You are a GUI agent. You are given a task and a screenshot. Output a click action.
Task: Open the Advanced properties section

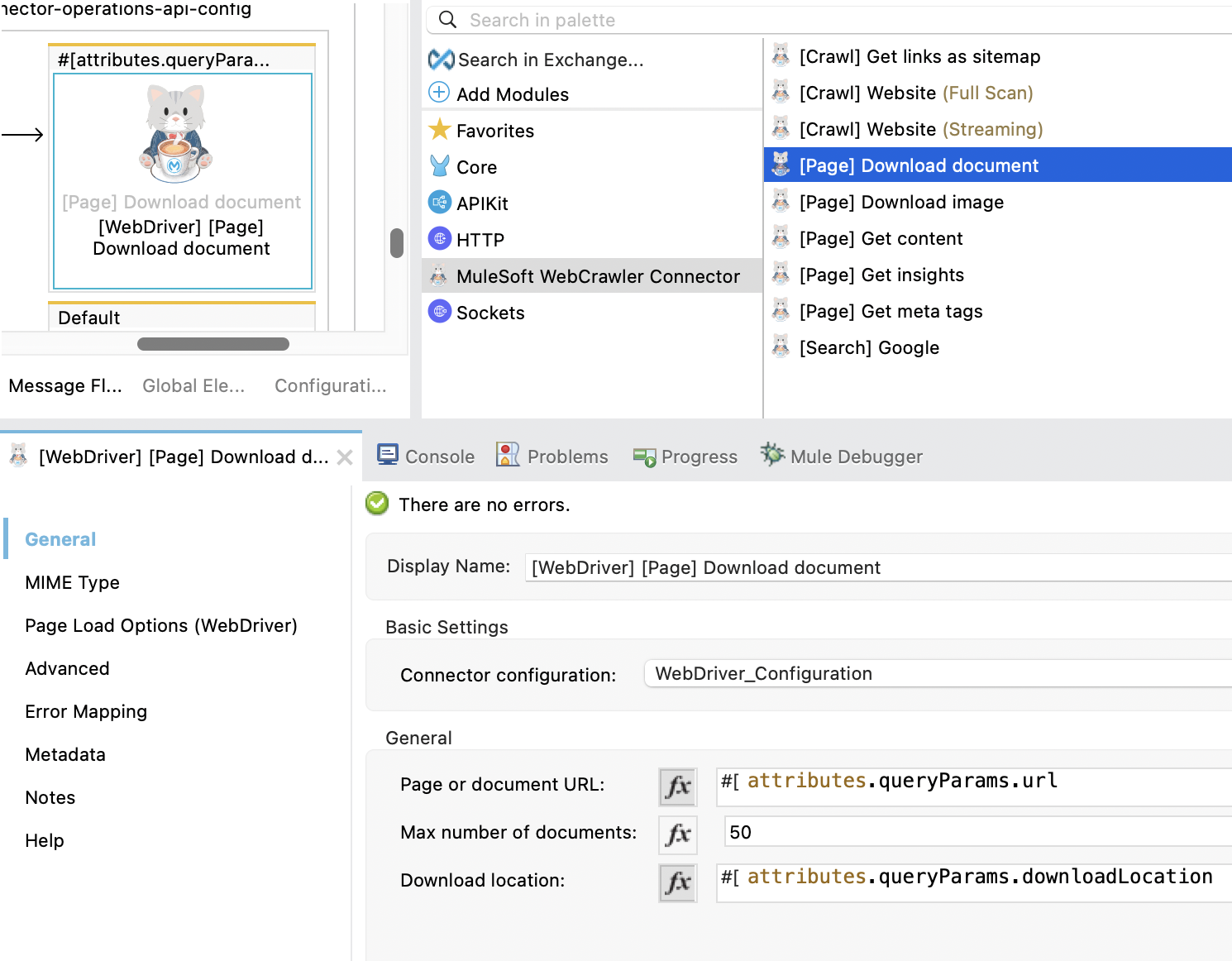tap(67, 668)
